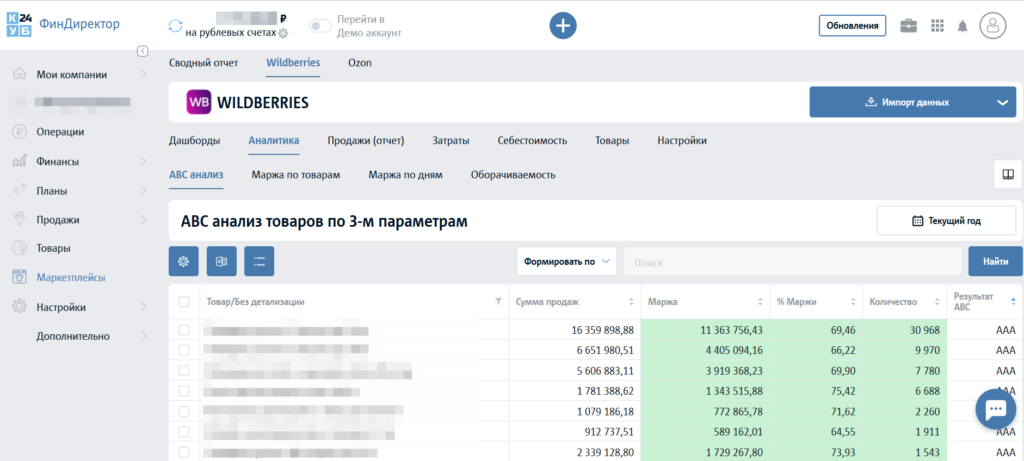Click the Поиск search field
The height and width of the screenshot is (461, 1024).
(793, 261)
